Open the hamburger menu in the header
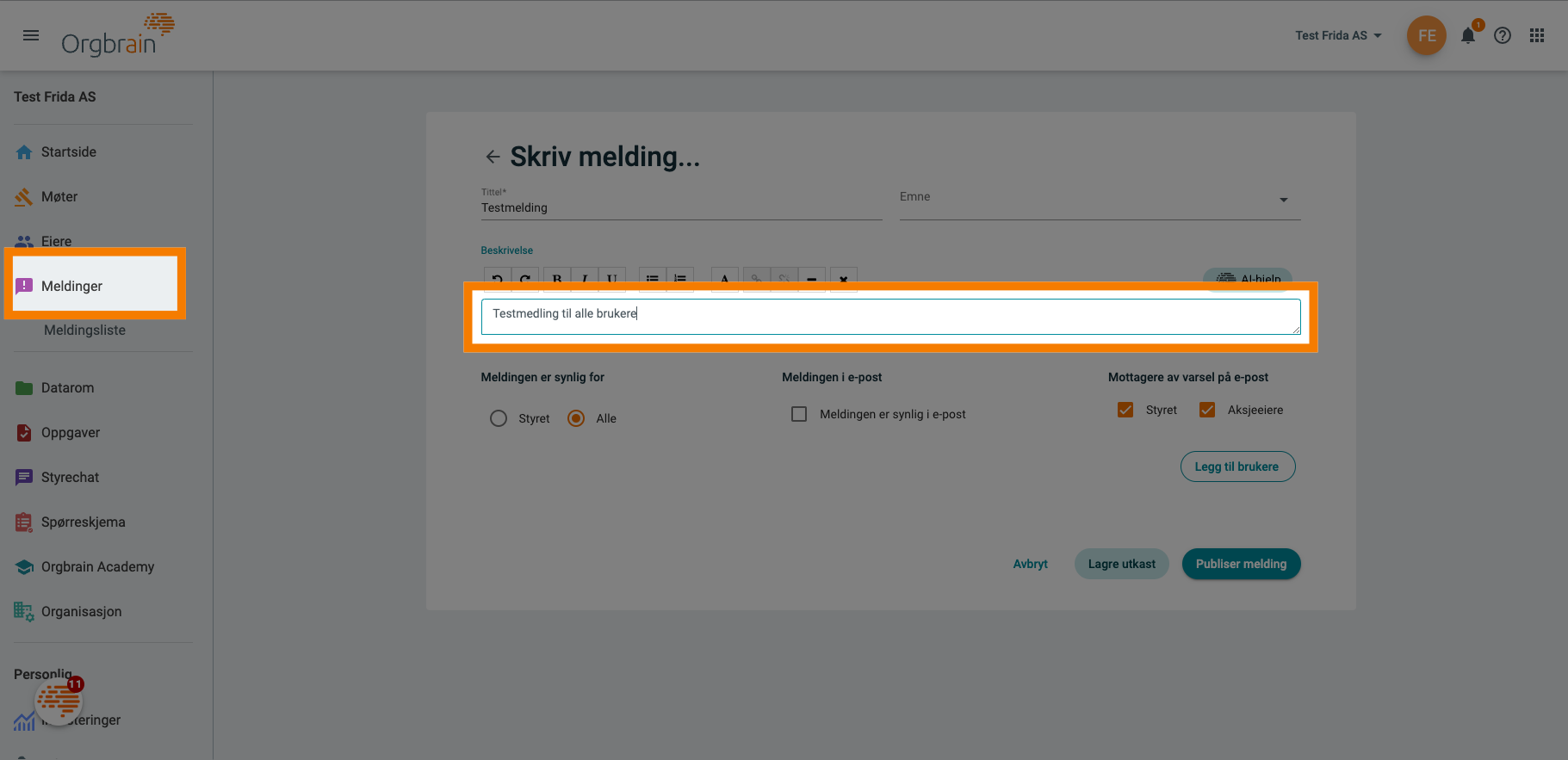This screenshot has width=1568, height=760. 31,35
